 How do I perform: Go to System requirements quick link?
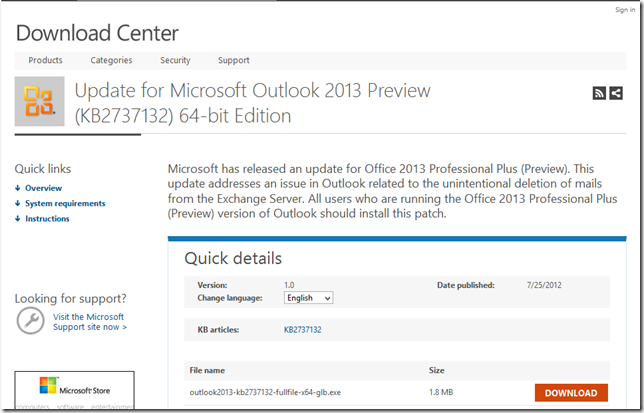pyautogui.click(x=65, y=203)
